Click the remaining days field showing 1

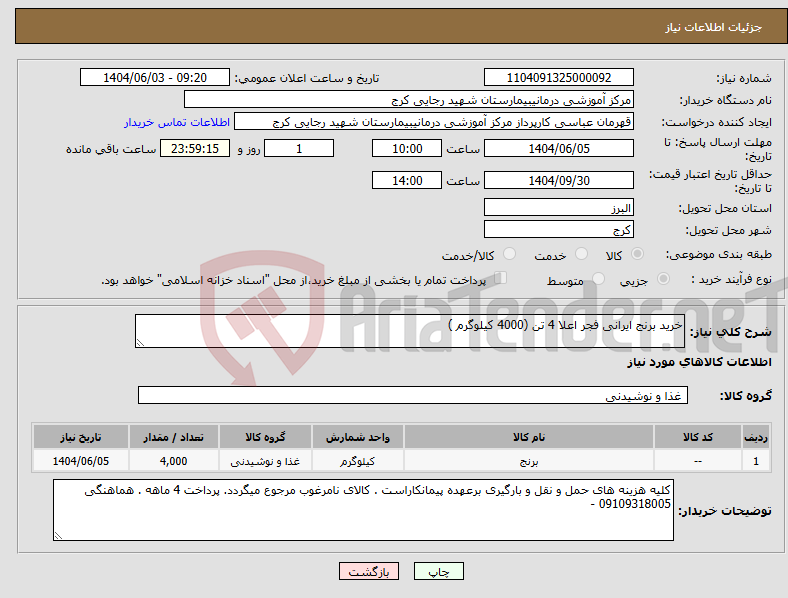[299, 148]
